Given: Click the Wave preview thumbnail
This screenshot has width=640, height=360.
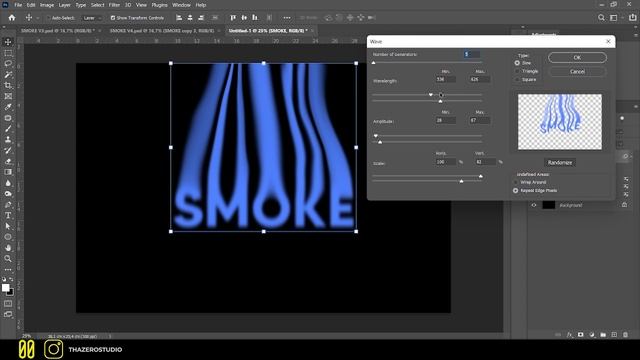Looking at the screenshot, I should click(560, 122).
